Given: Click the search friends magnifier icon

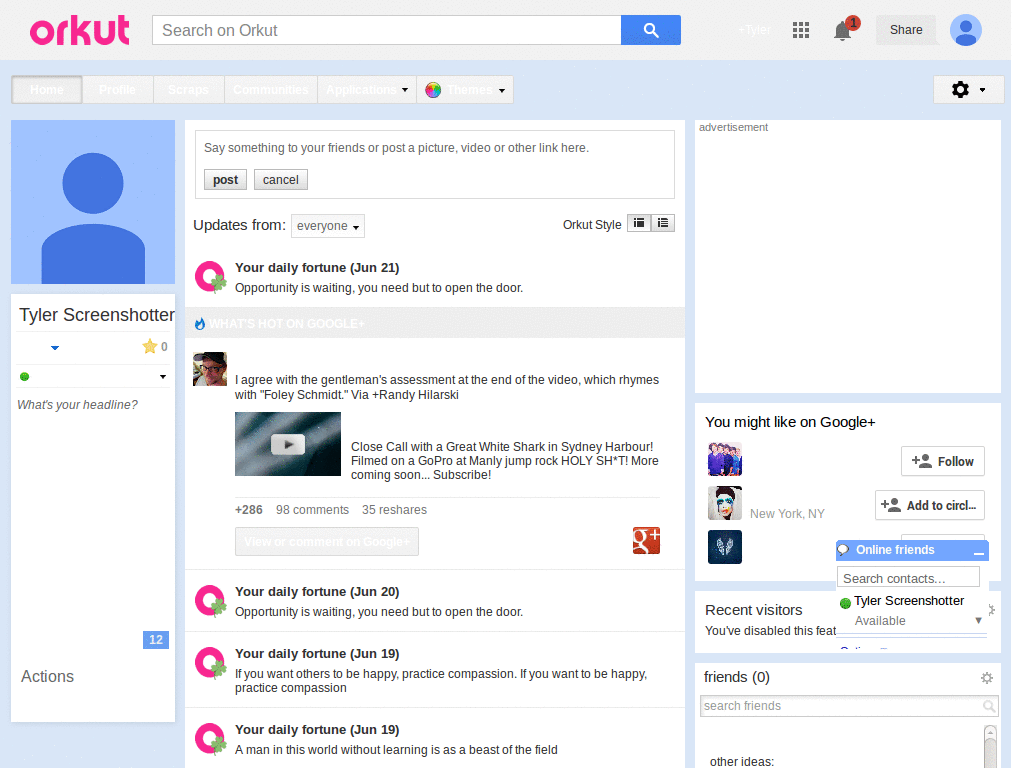Looking at the screenshot, I should 989,706.
